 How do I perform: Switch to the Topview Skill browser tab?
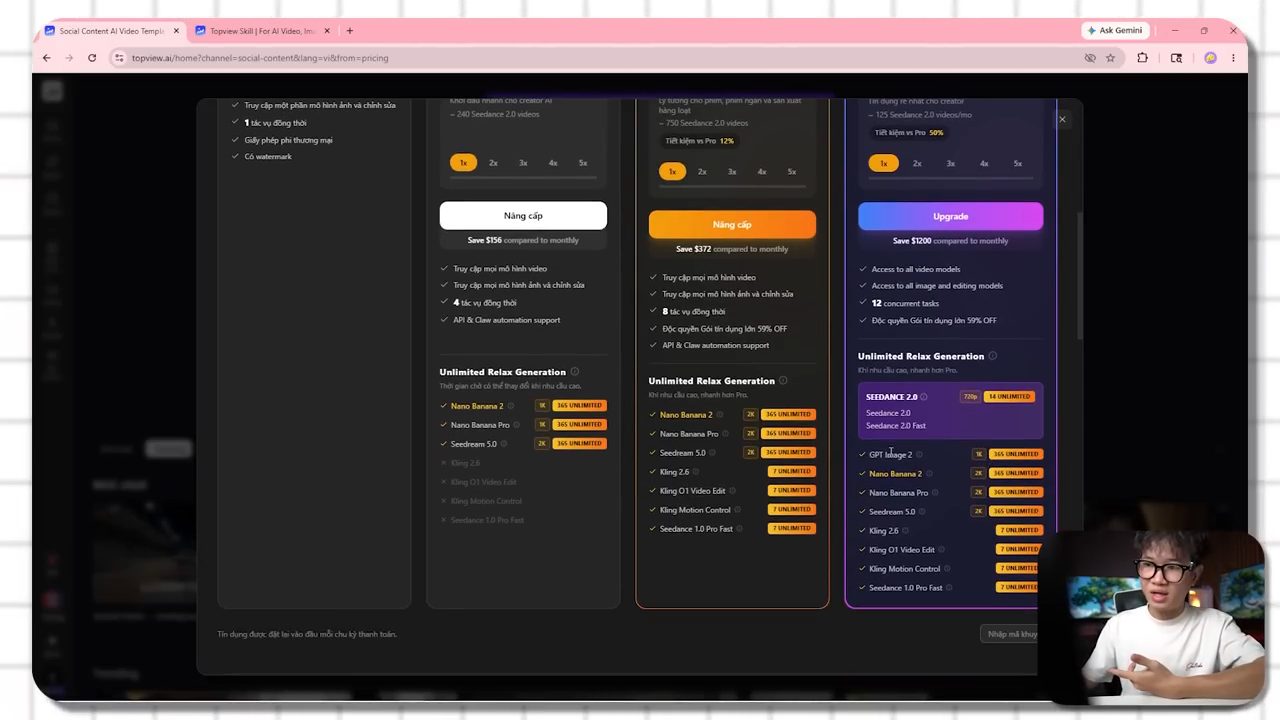pos(262,31)
